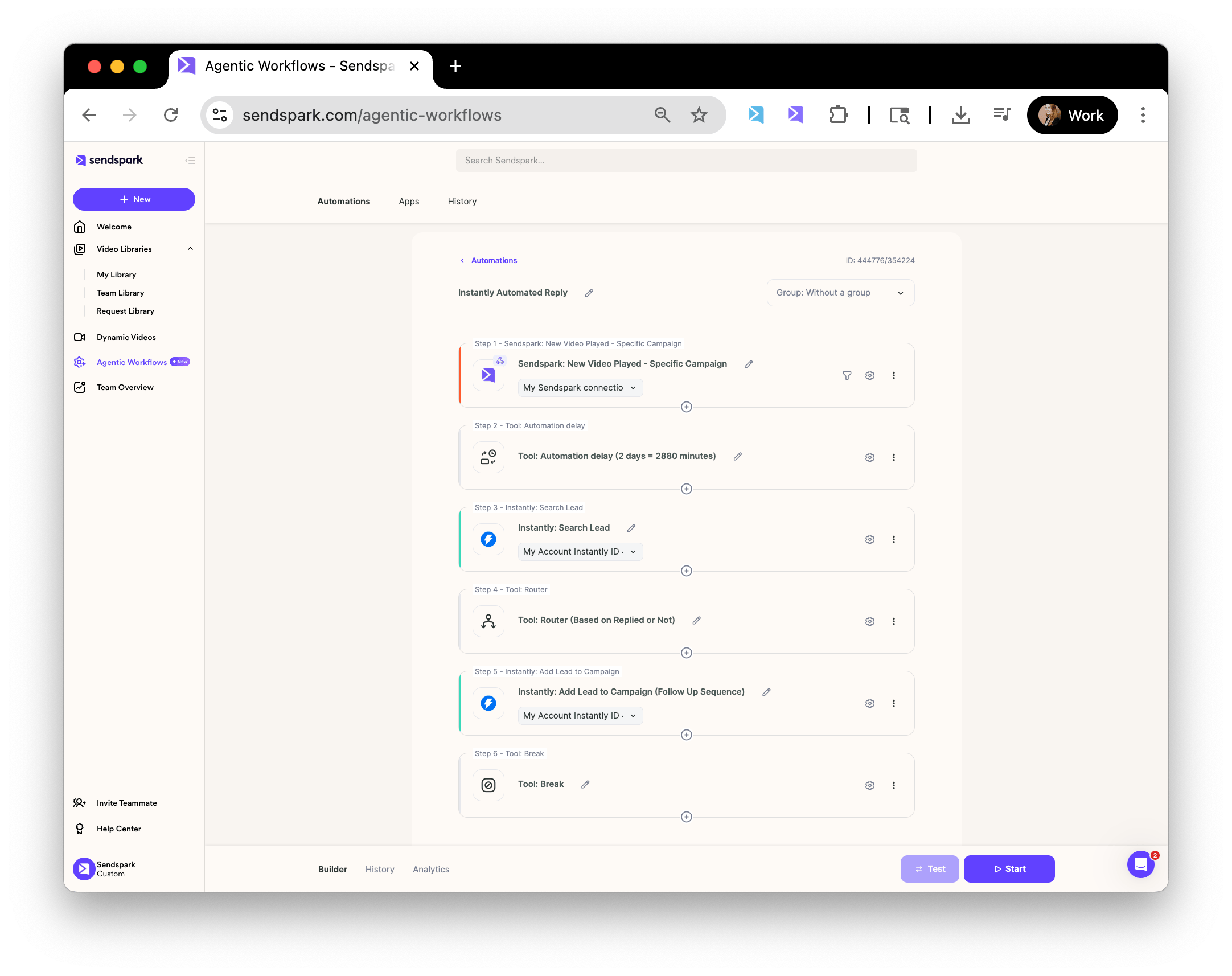
Task: Open three-dot menu for Add Lead to Campaign
Action: [893, 703]
